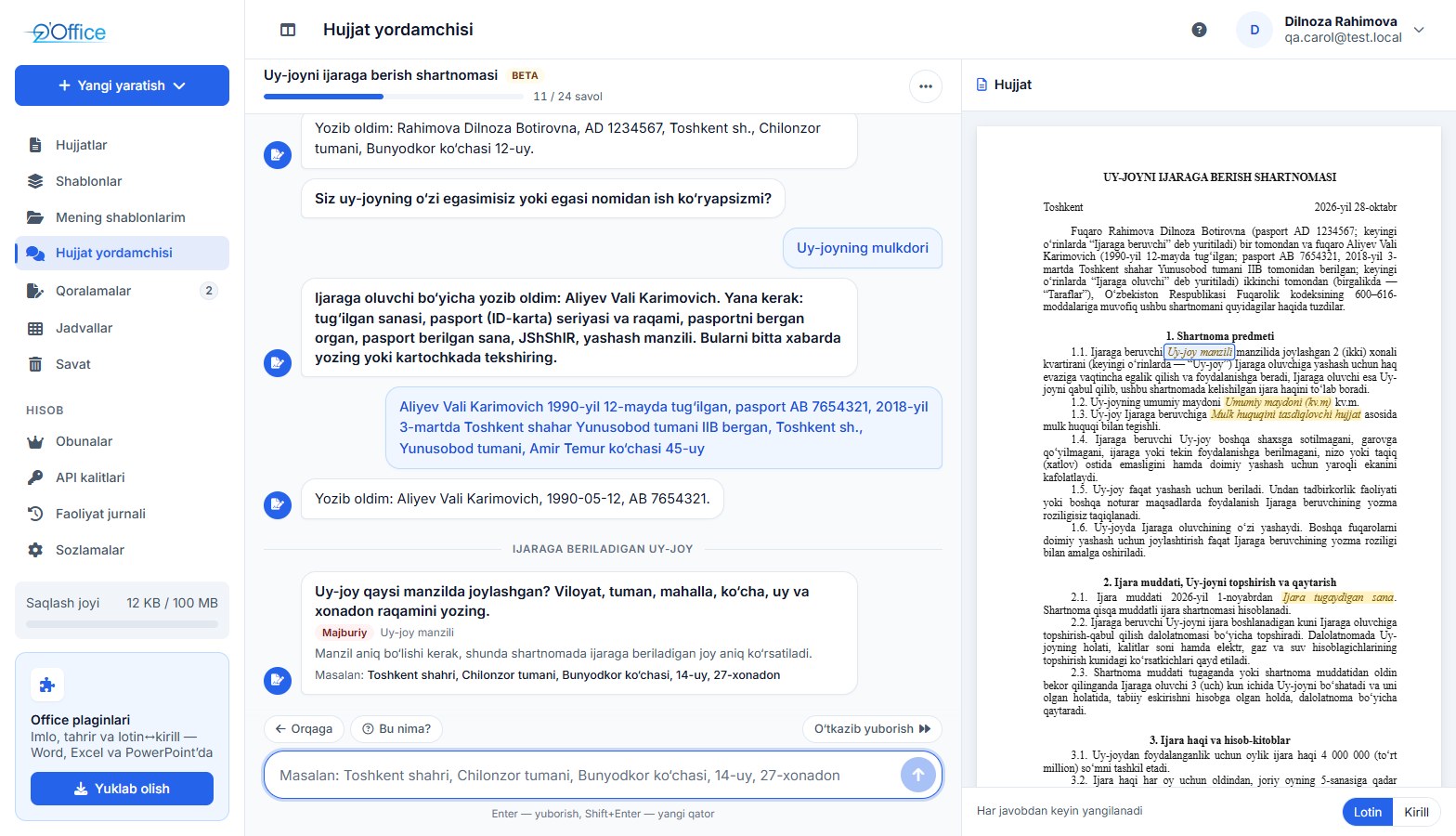Click the Savat trash icon
1456x836 pixels.
click(35, 364)
